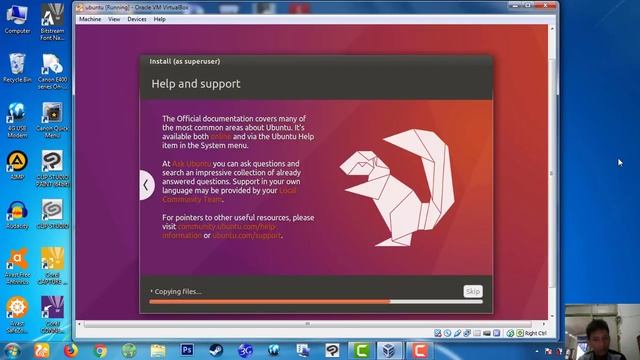This screenshot has height=360, width=640.
Task: Open the Ask Ubuntu link
Action: click(x=191, y=164)
